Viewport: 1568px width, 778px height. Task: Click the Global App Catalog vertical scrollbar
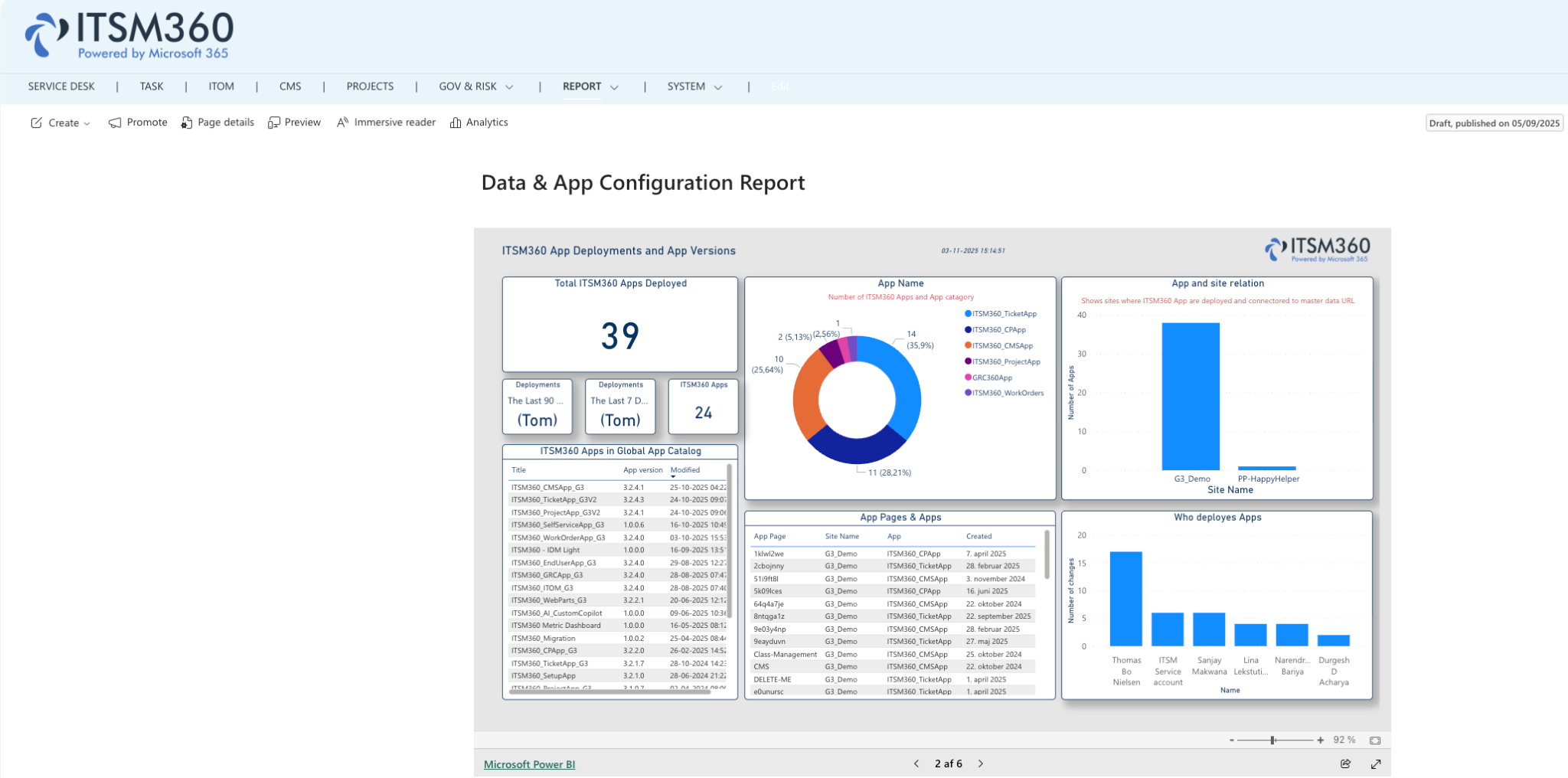point(729,539)
